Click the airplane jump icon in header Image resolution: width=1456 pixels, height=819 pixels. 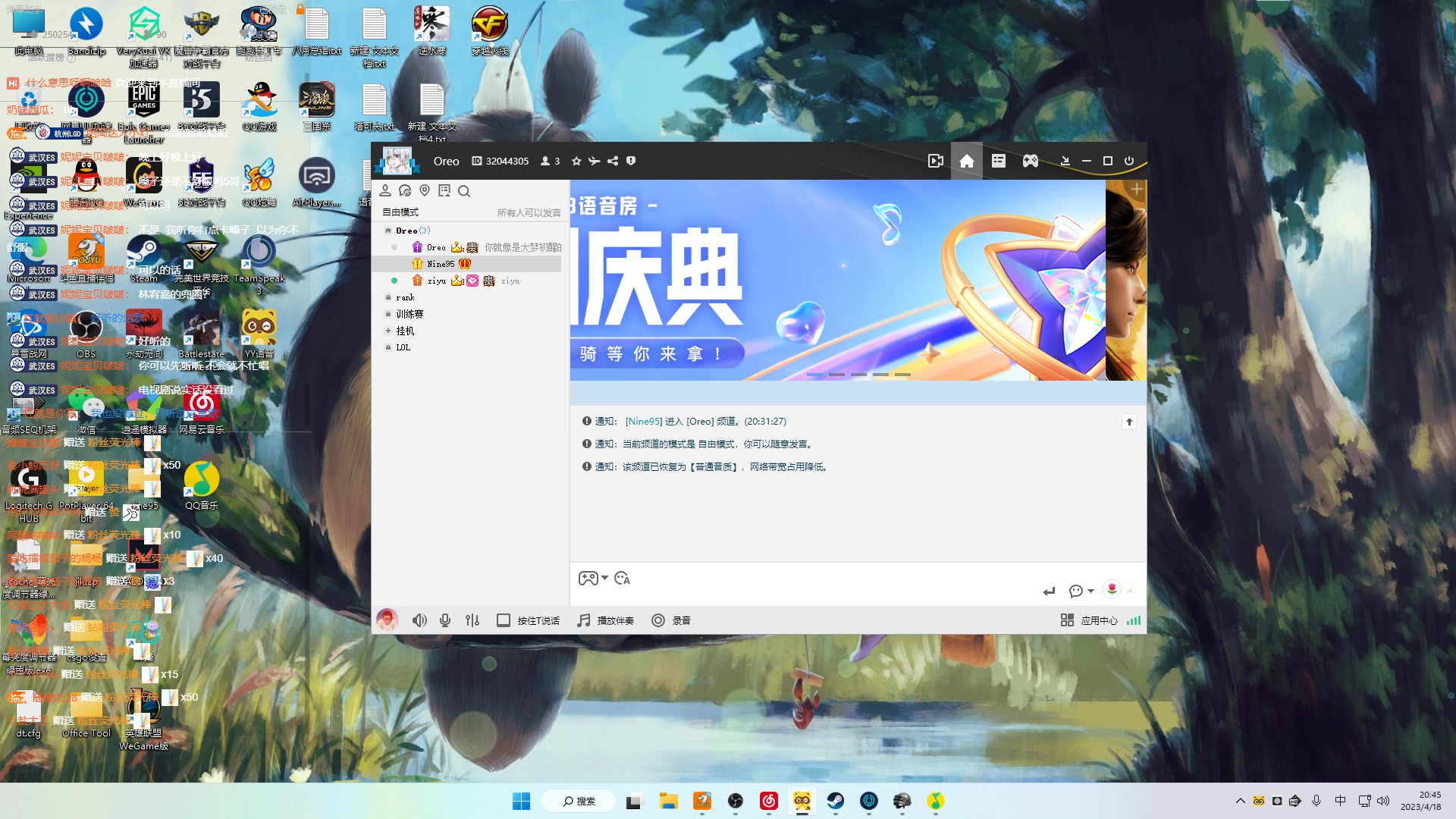click(x=595, y=161)
